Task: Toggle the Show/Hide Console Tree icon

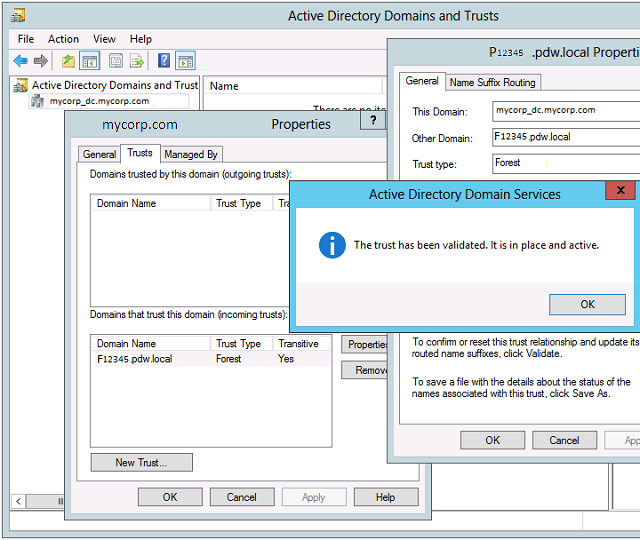Action: tap(89, 61)
